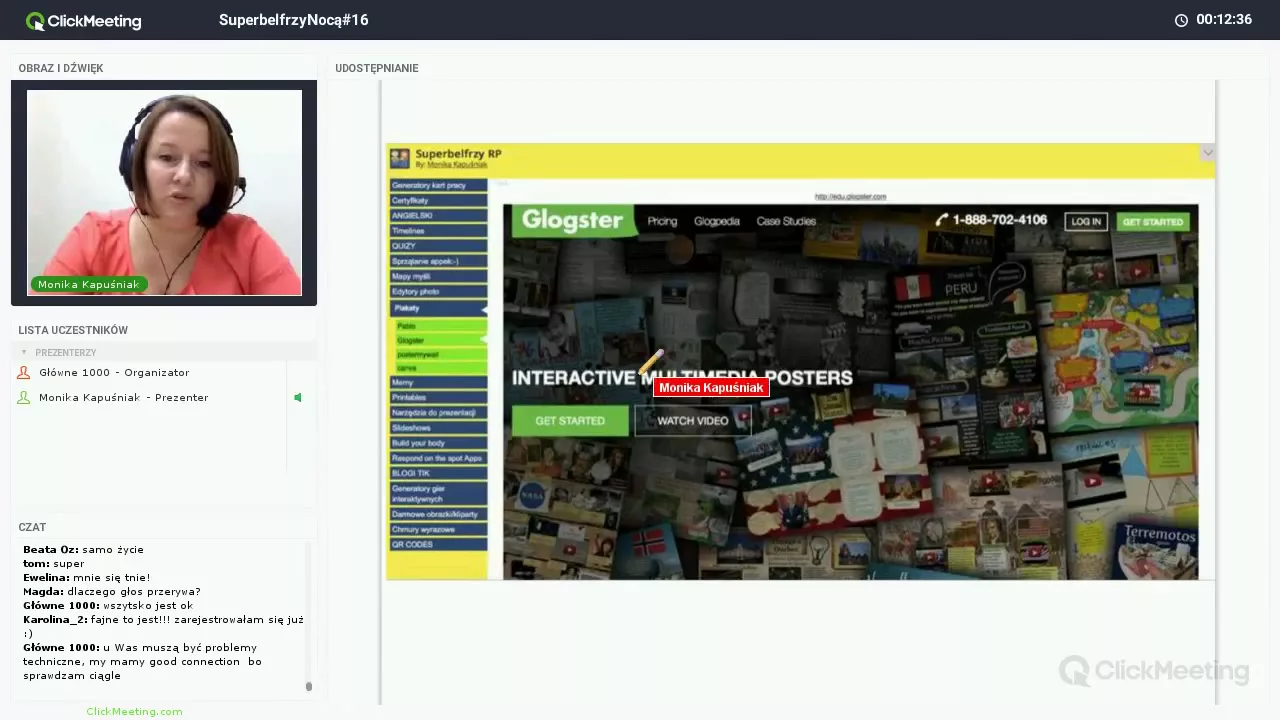
Task: Open Chmury wyrazowe sidebar item
Action: 439,529
